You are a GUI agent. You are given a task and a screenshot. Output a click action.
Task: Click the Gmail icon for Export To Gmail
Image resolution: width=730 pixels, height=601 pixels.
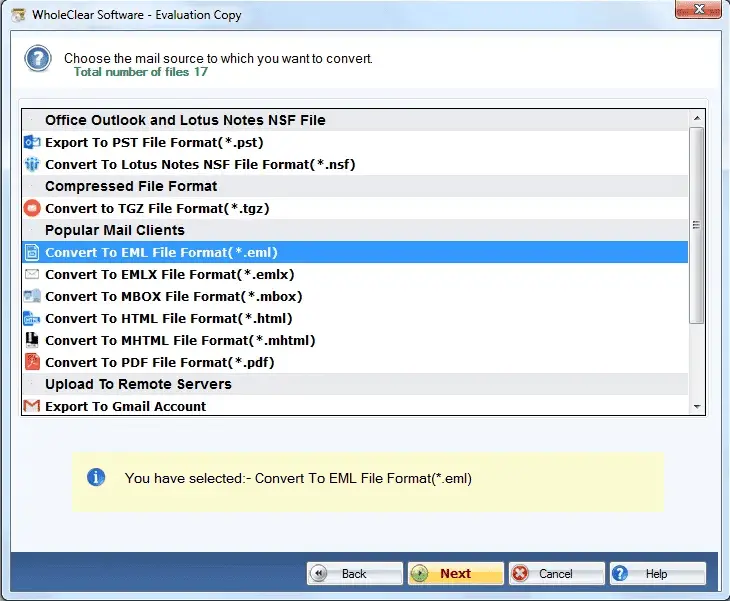[x=32, y=406]
